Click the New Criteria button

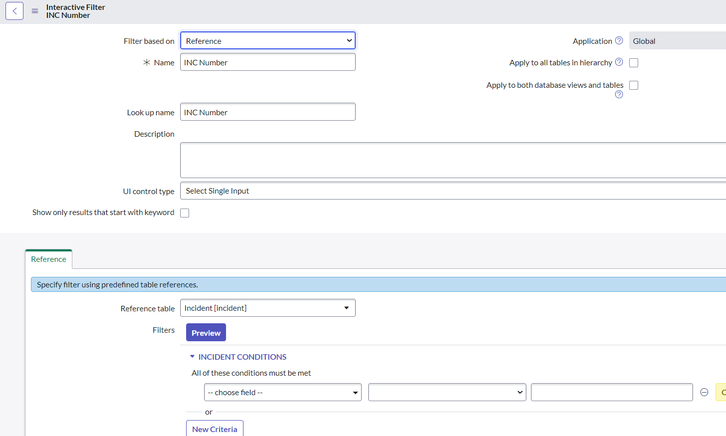point(214,429)
